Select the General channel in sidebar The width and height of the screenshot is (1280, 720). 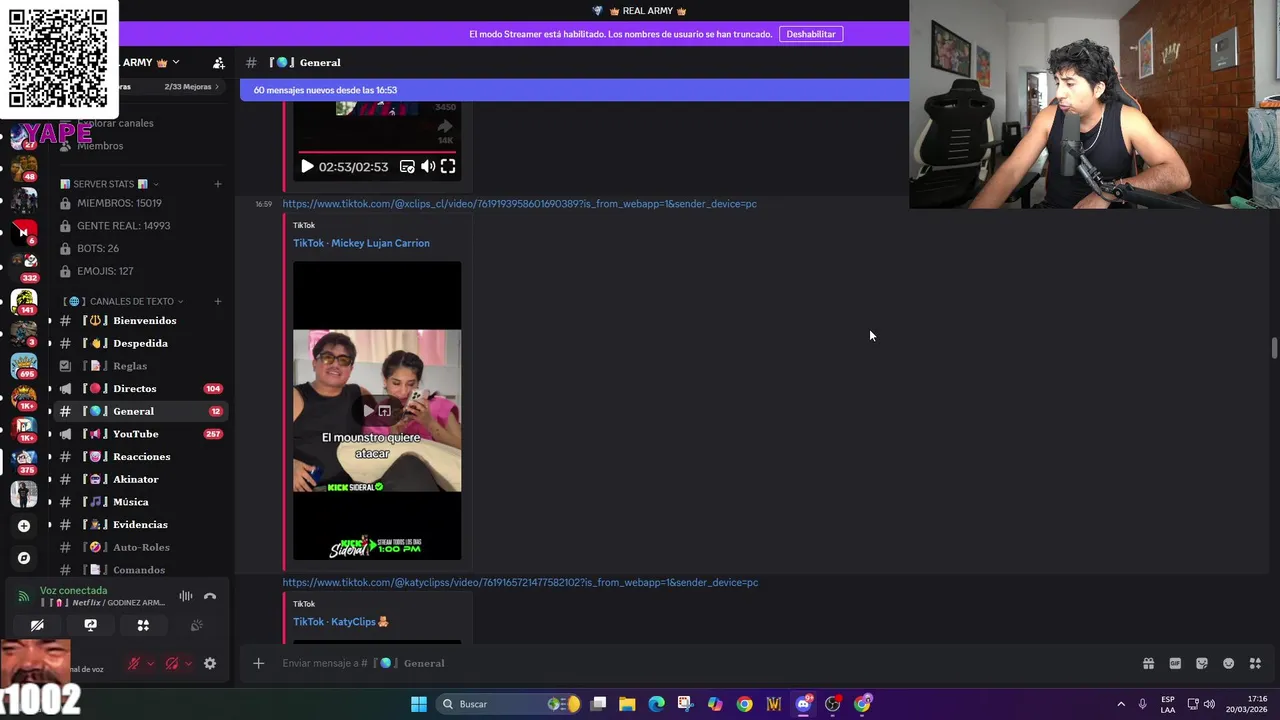(140, 411)
